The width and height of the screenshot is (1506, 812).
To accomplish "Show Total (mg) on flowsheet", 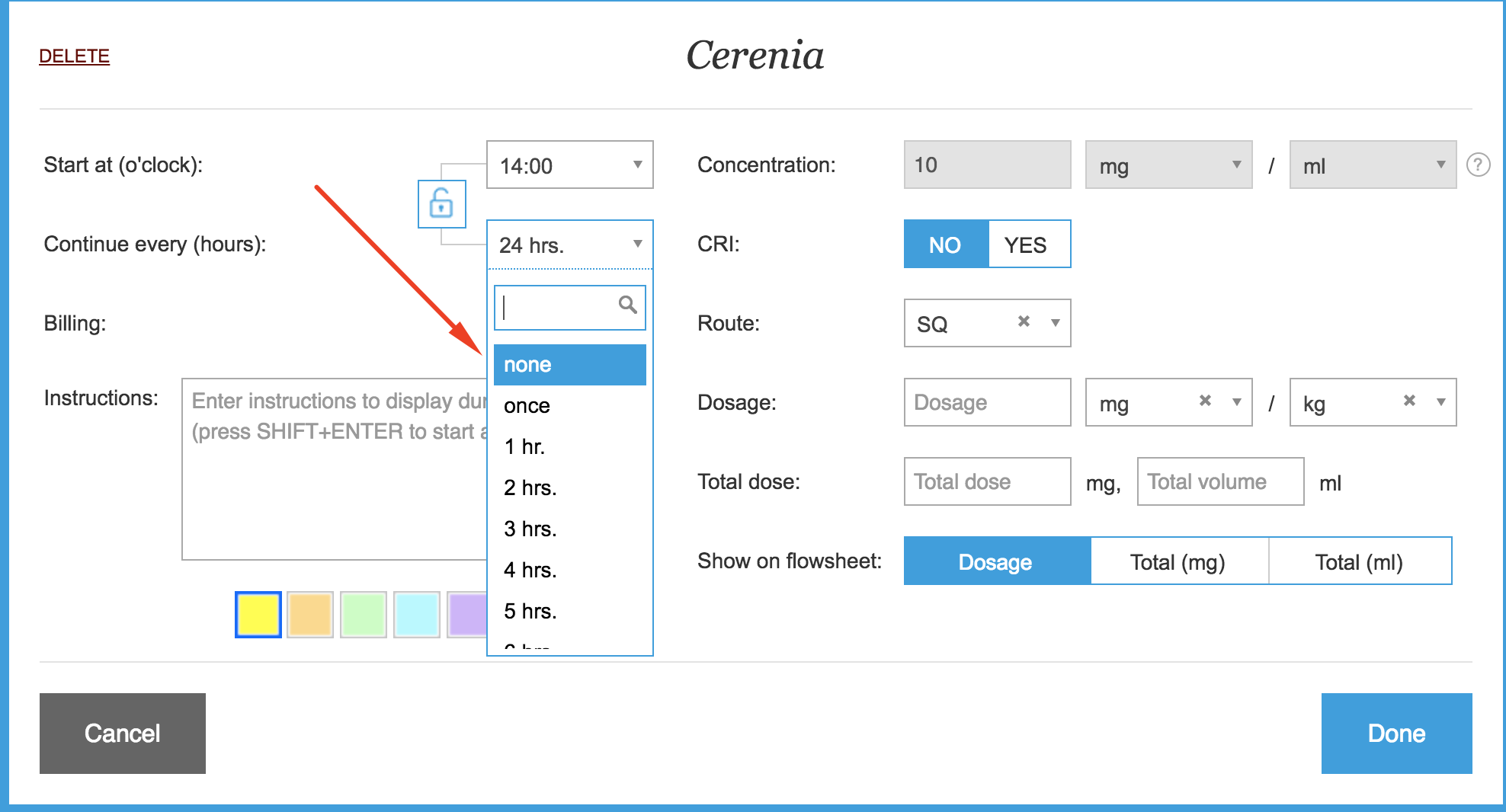I will [x=1179, y=561].
